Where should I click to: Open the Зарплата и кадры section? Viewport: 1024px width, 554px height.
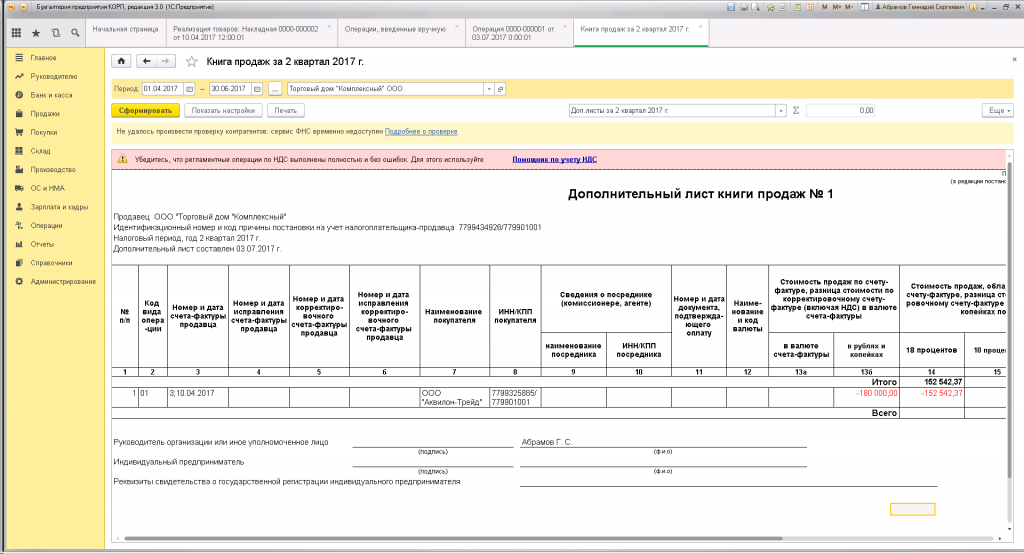point(59,206)
